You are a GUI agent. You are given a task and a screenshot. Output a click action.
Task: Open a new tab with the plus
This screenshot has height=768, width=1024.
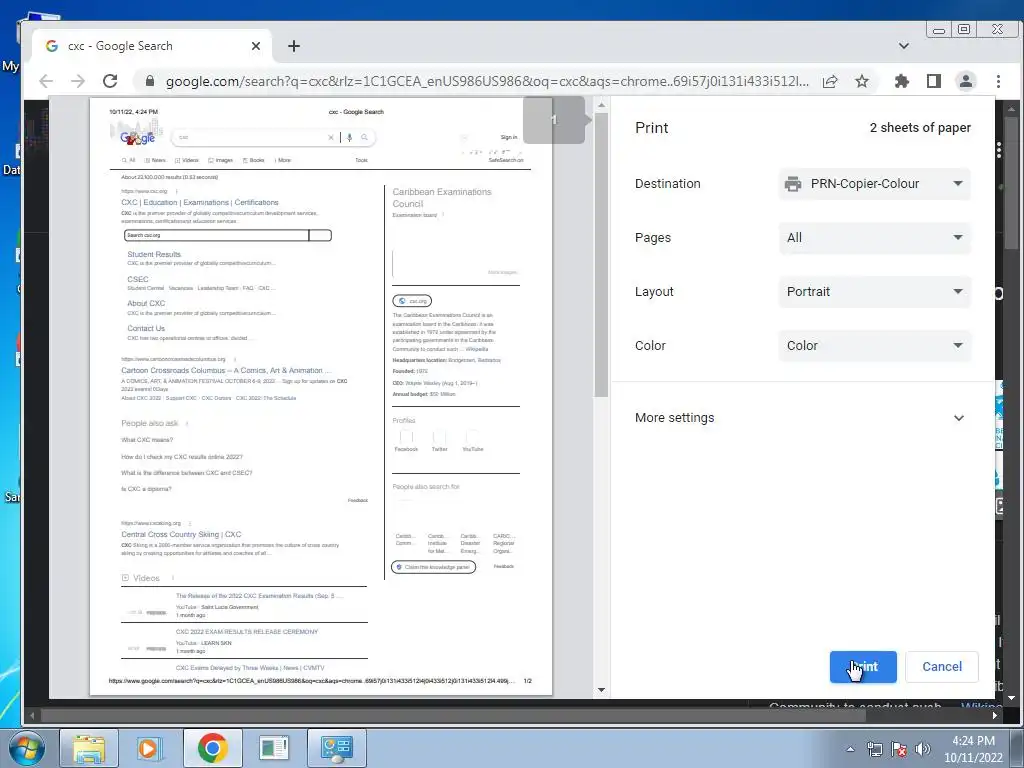[x=294, y=46]
